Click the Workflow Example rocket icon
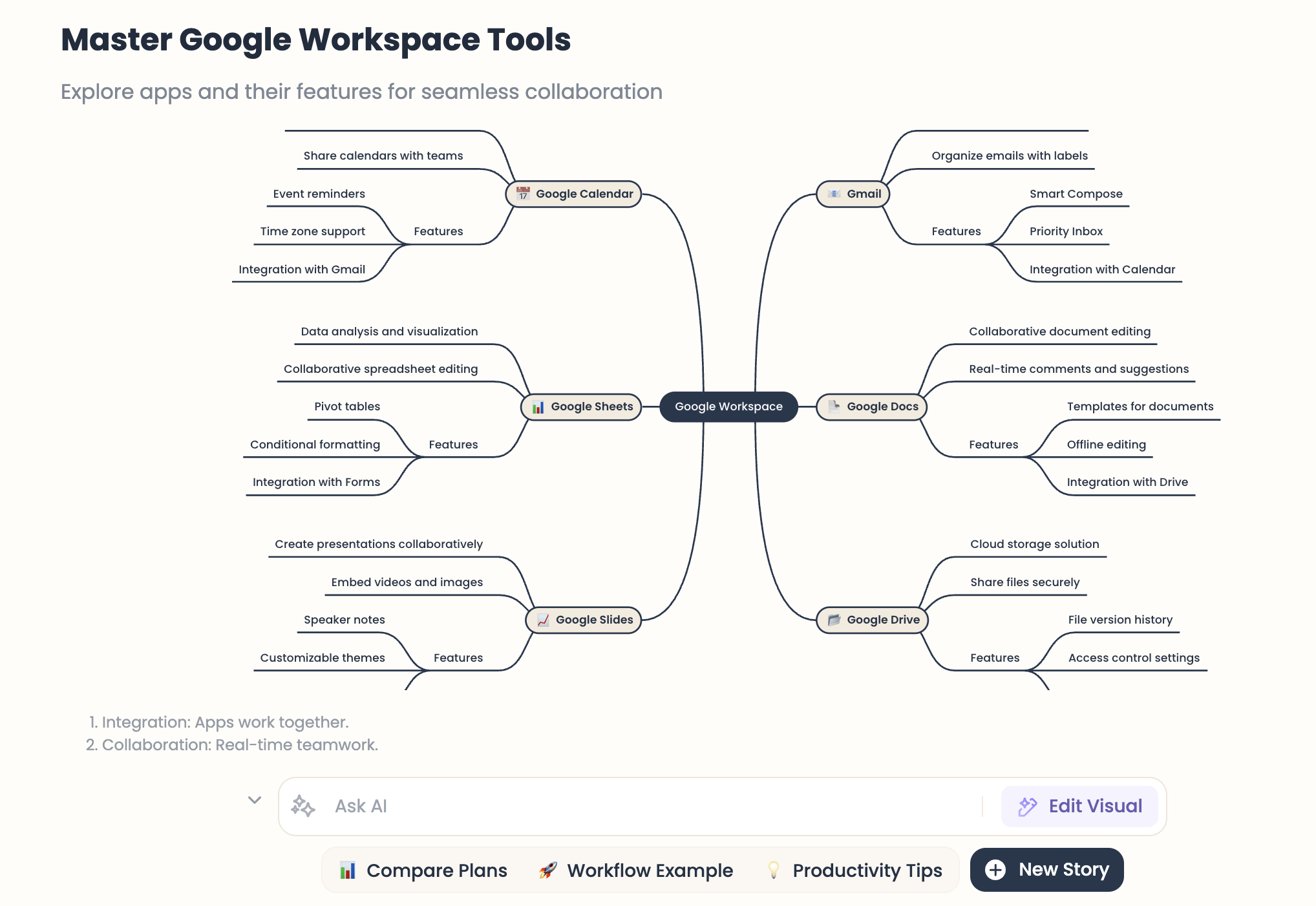The width and height of the screenshot is (1316, 906). (548, 870)
